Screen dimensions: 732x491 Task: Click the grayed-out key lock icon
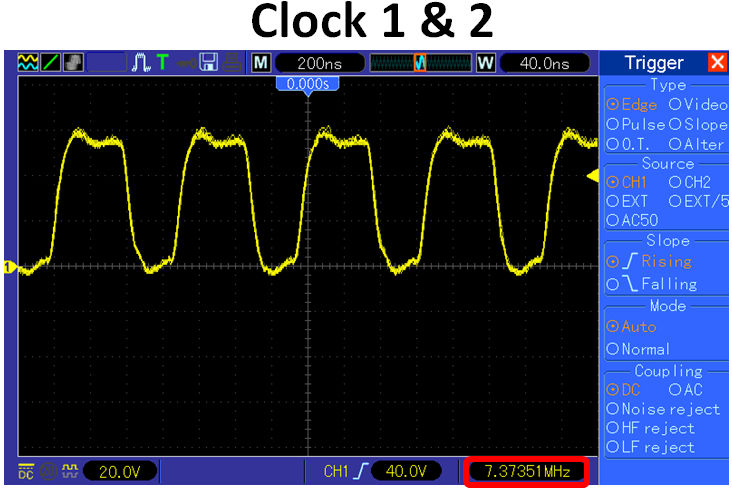187,63
